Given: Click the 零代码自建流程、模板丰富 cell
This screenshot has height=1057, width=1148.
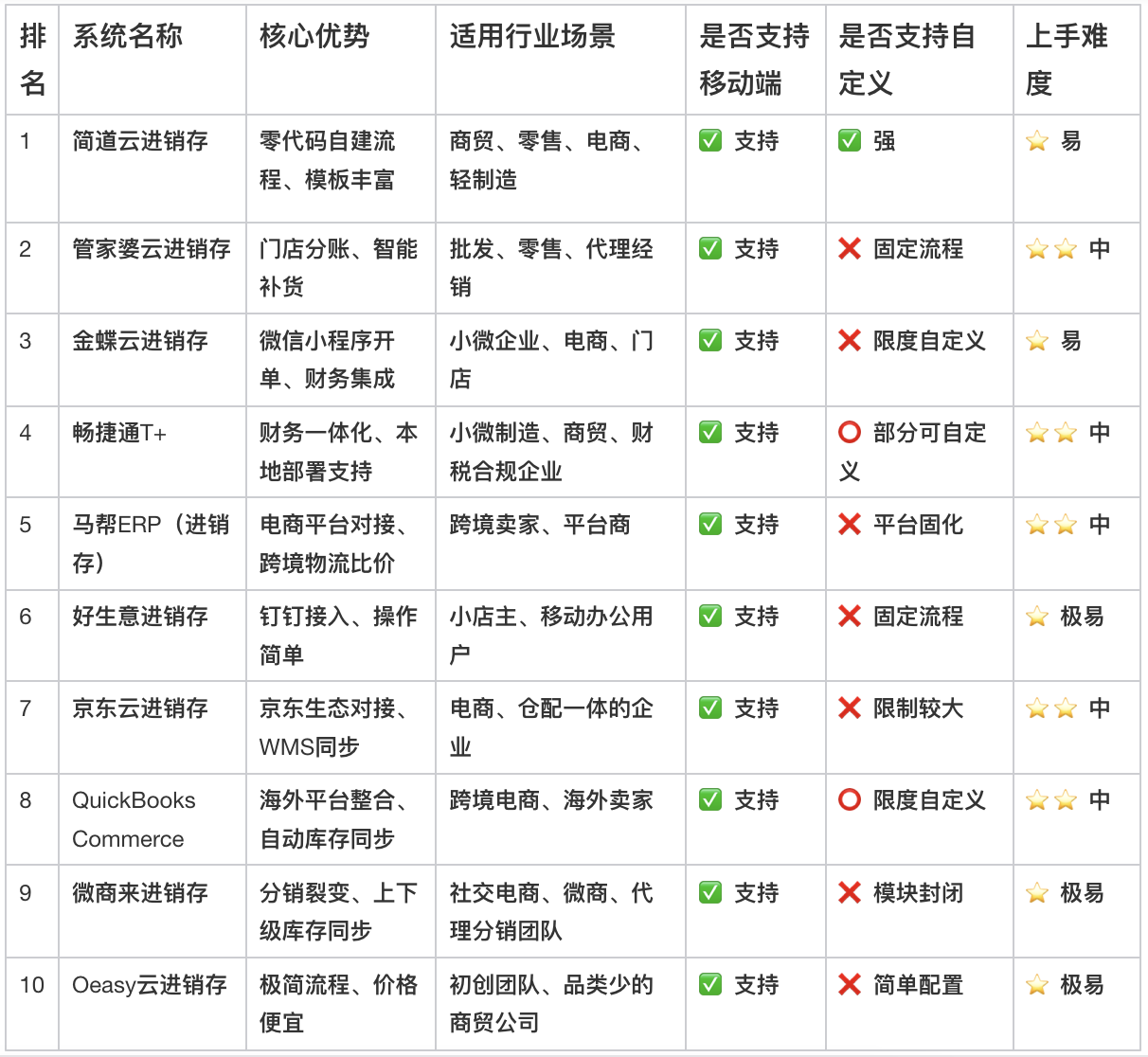Looking at the screenshot, I should pyautogui.click(x=341, y=169).
